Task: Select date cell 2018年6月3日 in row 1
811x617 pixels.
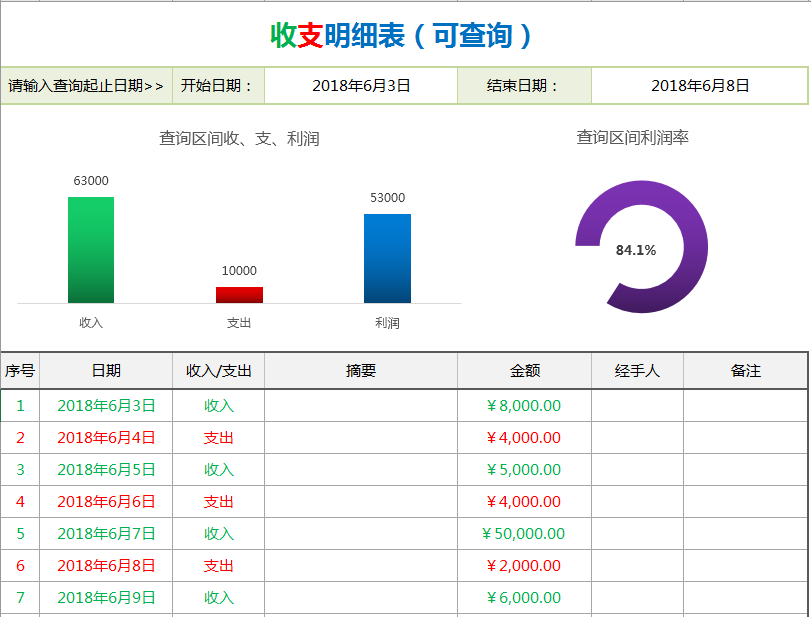Action: tap(106, 405)
